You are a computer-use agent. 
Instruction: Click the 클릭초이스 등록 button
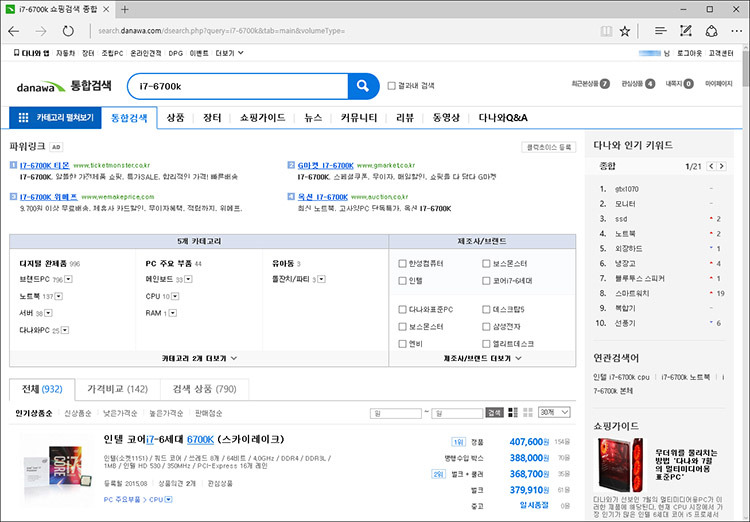pyautogui.click(x=549, y=147)
